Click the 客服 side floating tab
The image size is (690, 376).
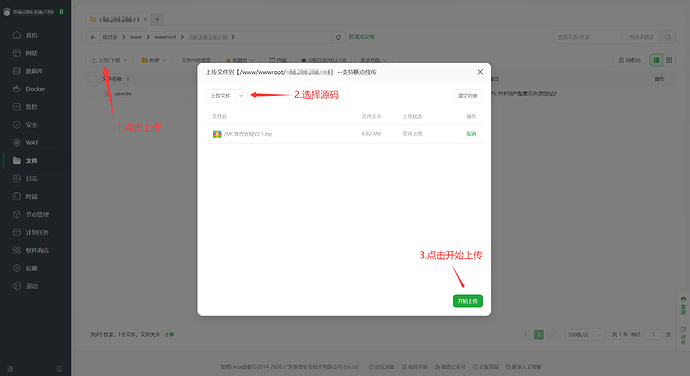coord(683,306)
